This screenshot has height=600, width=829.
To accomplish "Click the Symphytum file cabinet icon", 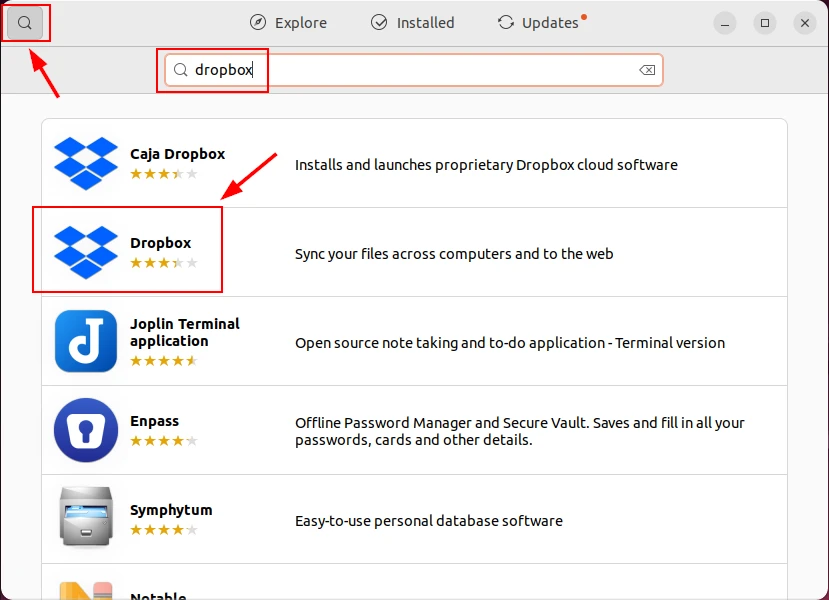I will pos(86,519).
